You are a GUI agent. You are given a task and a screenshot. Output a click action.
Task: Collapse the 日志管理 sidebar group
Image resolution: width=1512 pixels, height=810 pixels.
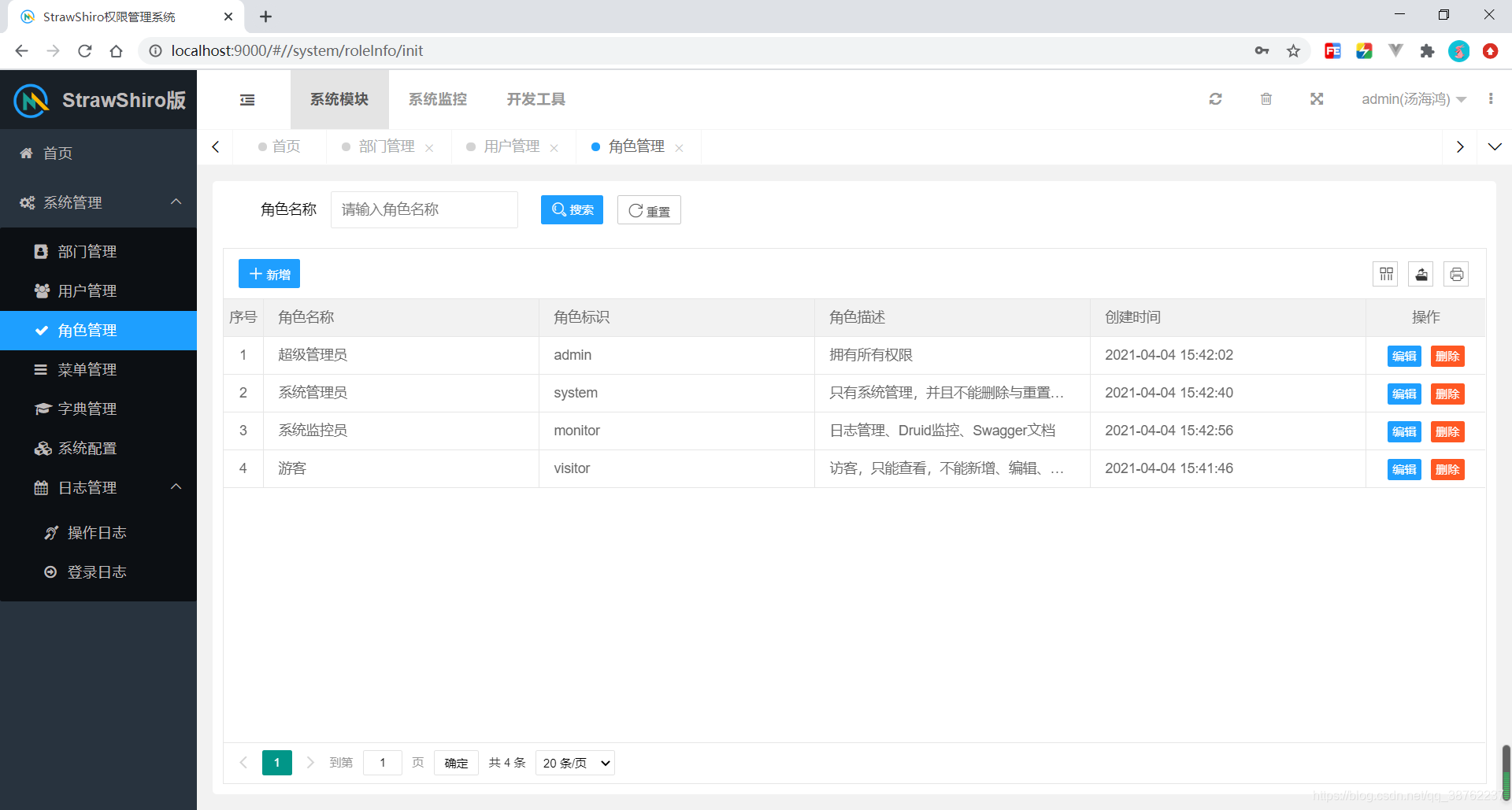[x=98, y=487]
